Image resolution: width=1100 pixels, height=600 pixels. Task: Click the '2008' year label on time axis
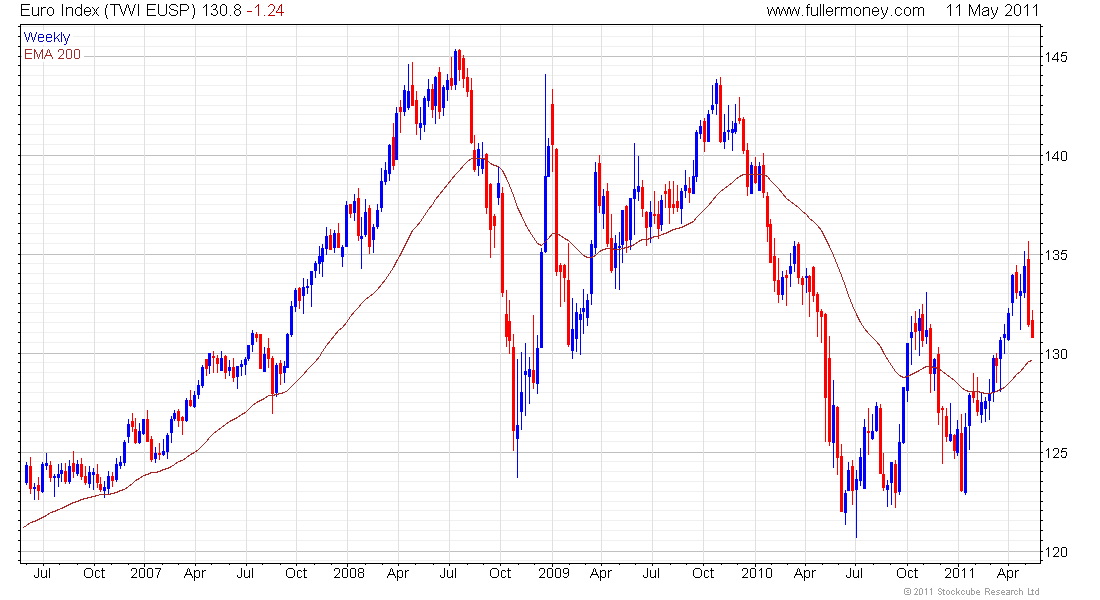(x=349, y=573)
